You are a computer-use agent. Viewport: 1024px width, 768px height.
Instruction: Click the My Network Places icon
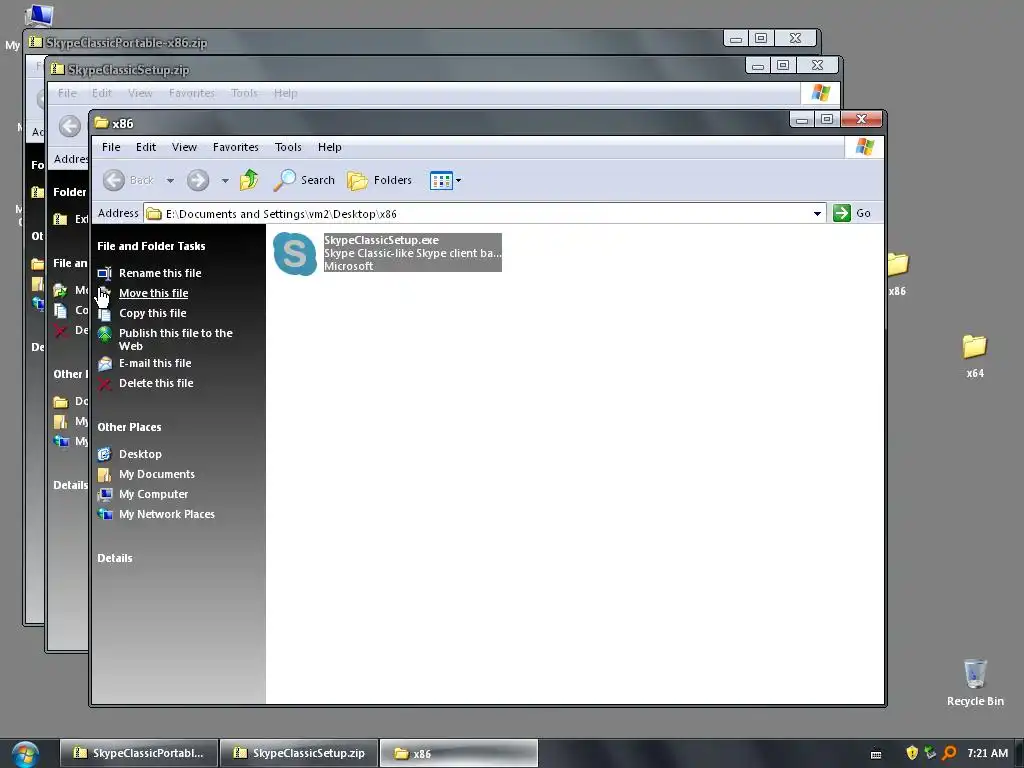[x=104, y=515]
